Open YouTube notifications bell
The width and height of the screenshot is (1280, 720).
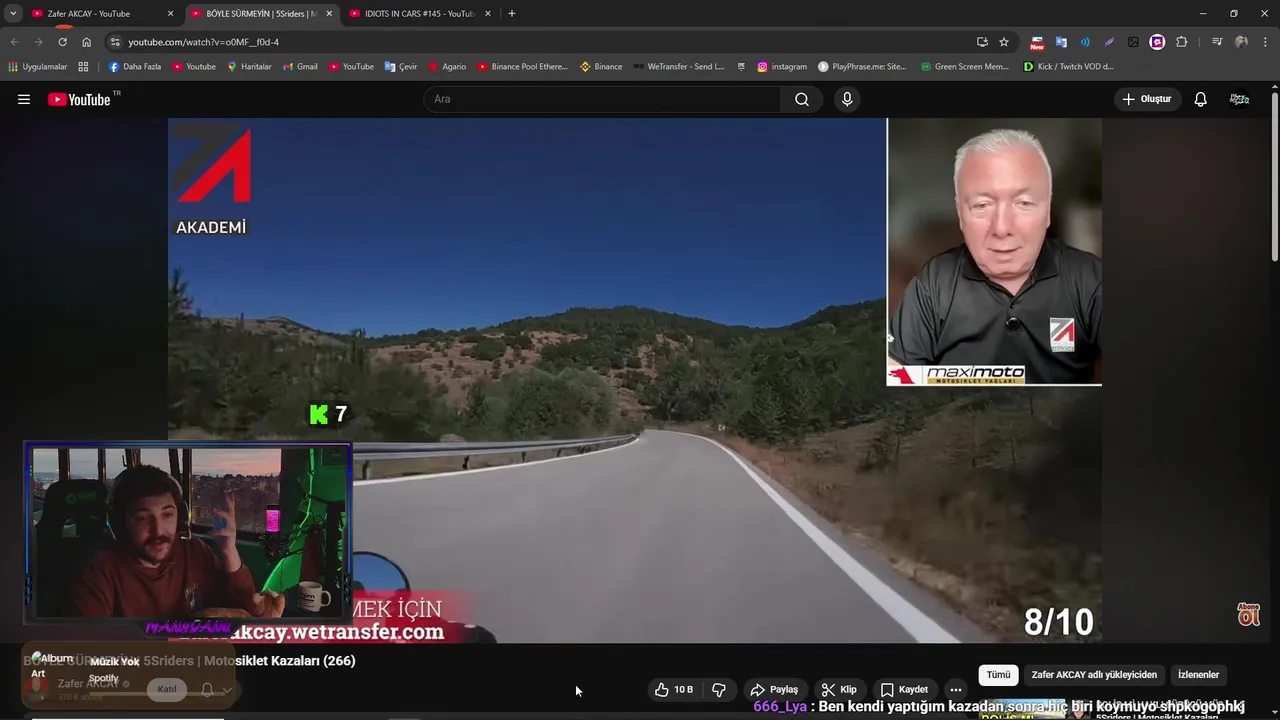pyautogui.click(x=1201, y=99)
